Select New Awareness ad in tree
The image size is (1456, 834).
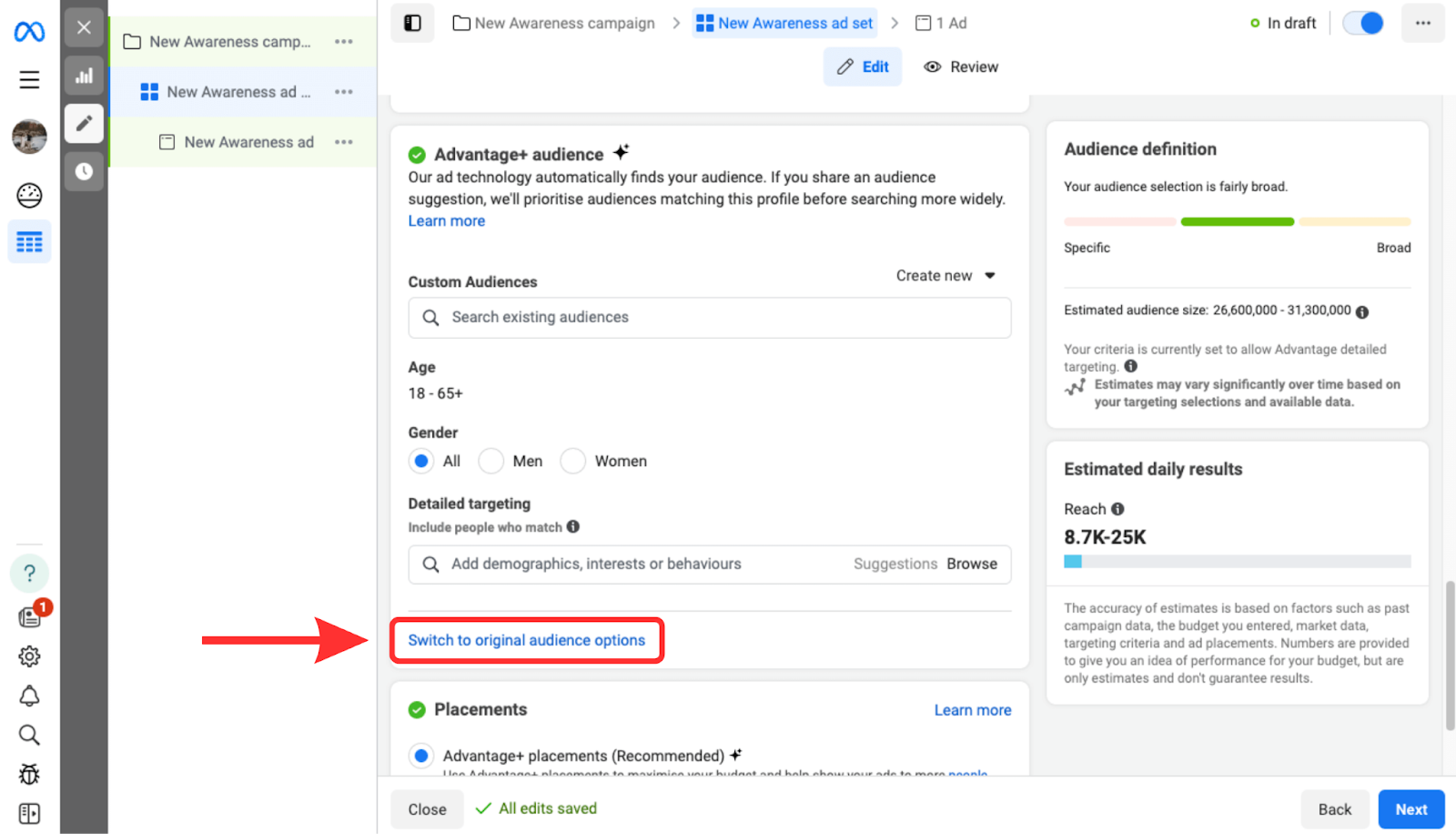pos(248,142)
